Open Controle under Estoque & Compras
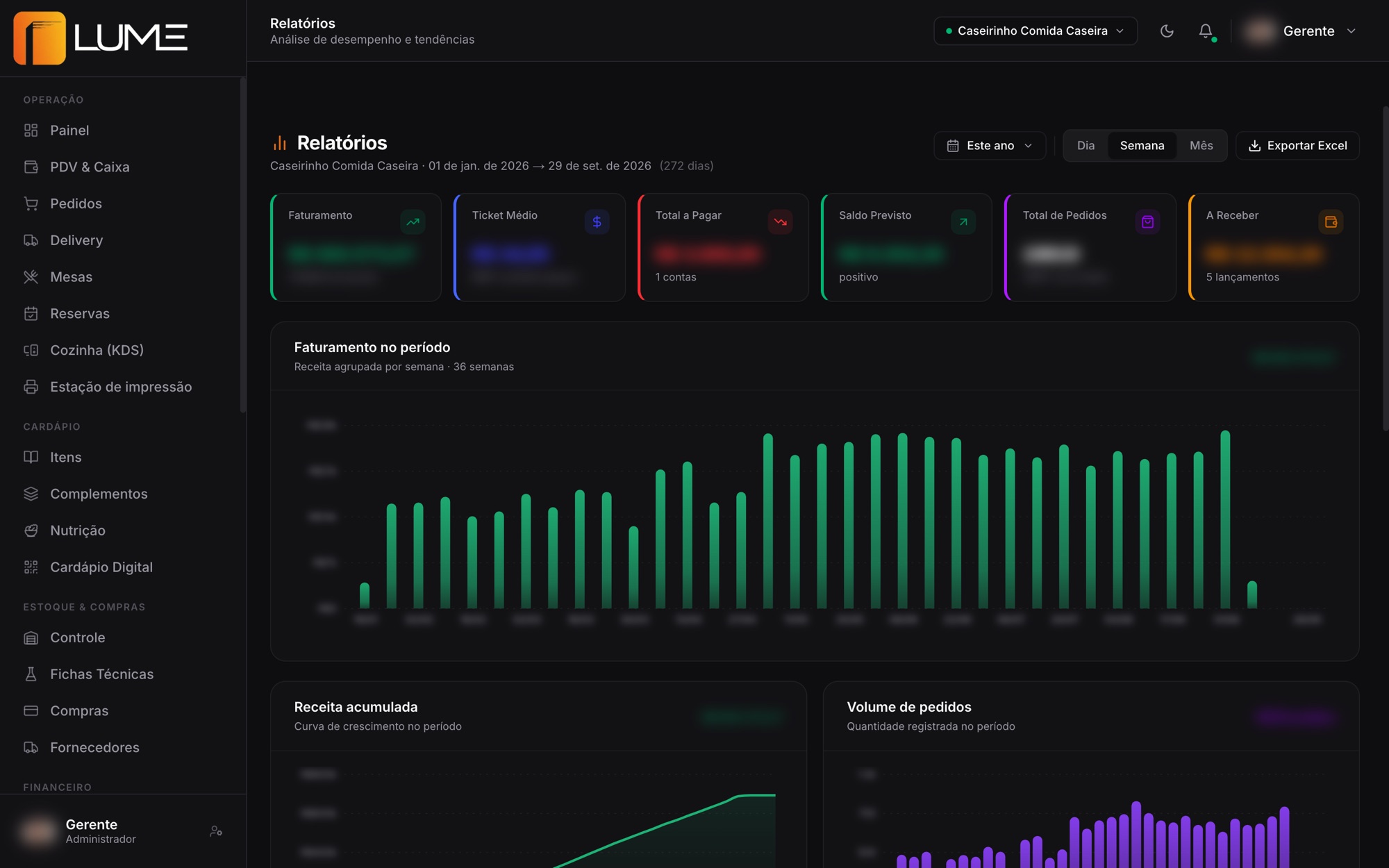1389x868 pixels. [x=78, y=638]
